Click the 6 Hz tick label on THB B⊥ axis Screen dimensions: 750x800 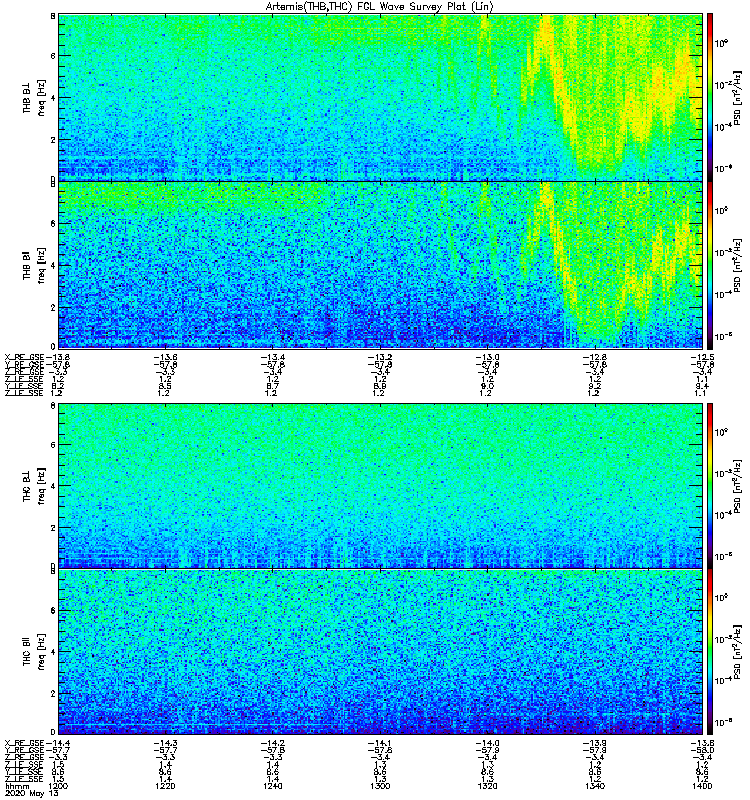click(53, 56)
